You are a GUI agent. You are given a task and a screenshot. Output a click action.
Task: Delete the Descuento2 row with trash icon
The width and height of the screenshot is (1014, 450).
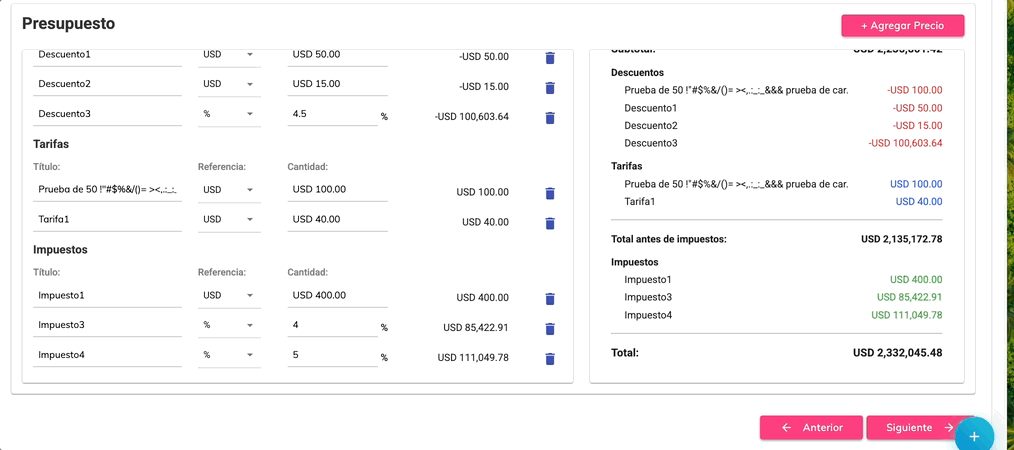click(549, 87)
